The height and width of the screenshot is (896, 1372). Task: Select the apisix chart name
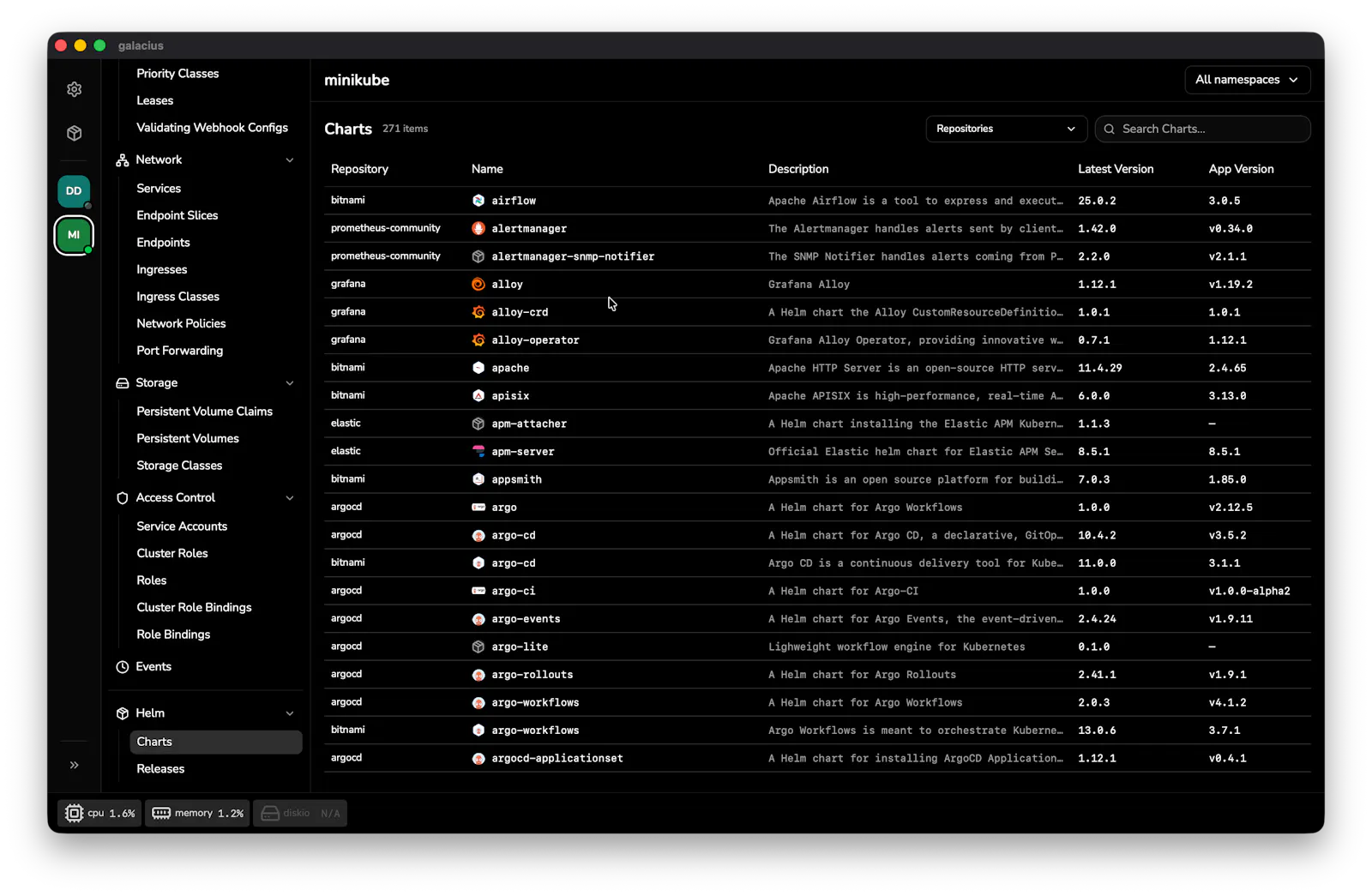(510, 396)
